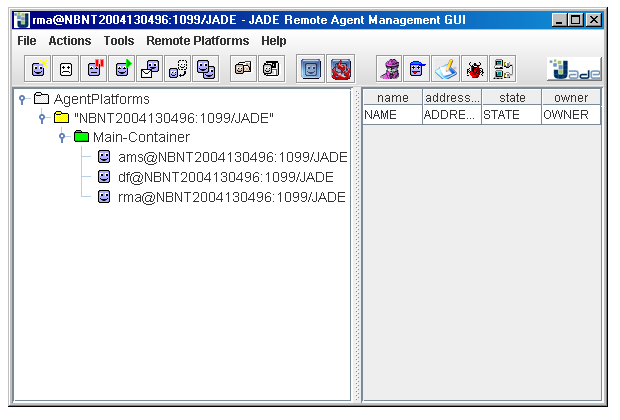Click the NBNT2004130496 platform folder icon
The width and height of the screenshot is (620, 420).
[x=61, y=117]
